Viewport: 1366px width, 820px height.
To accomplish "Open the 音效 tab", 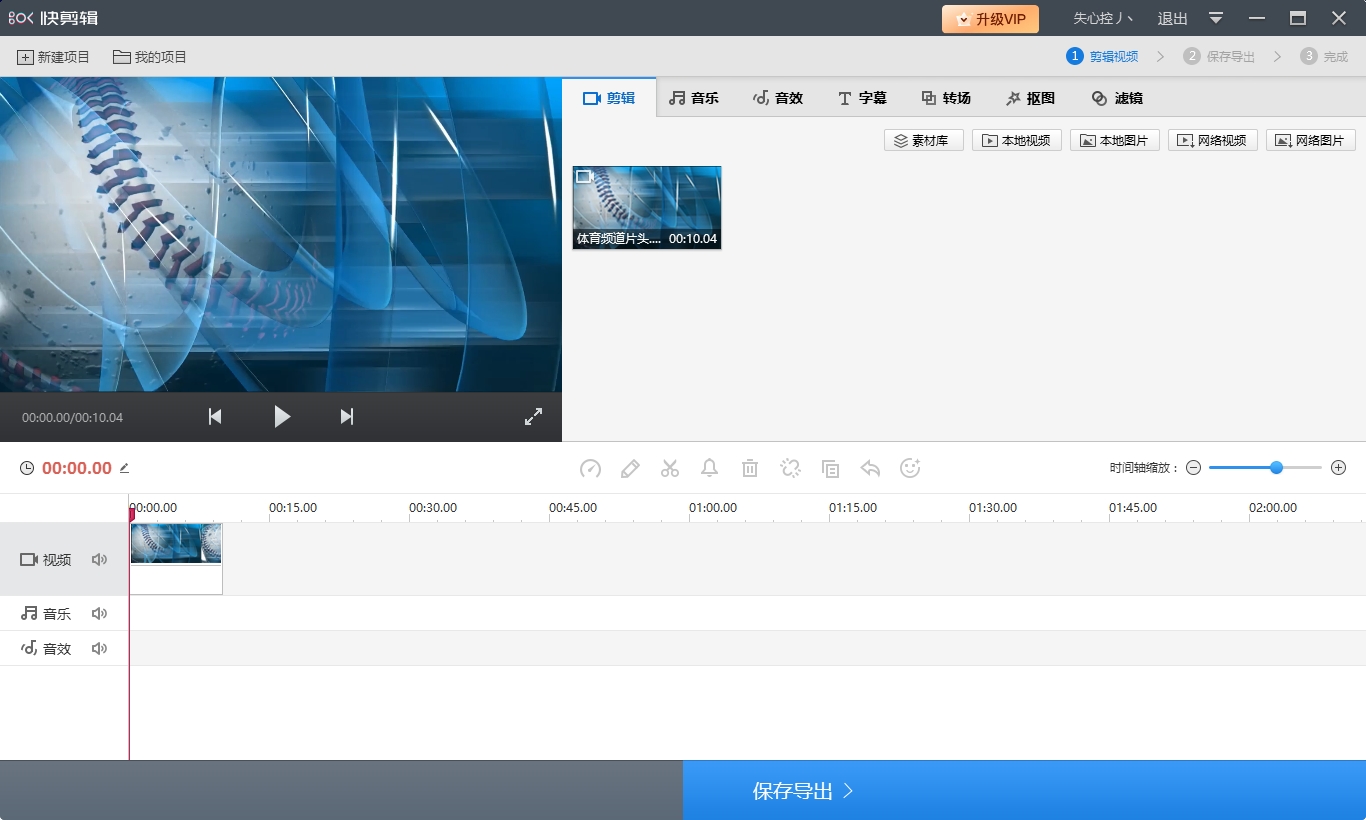I will (x=778, y=98).
